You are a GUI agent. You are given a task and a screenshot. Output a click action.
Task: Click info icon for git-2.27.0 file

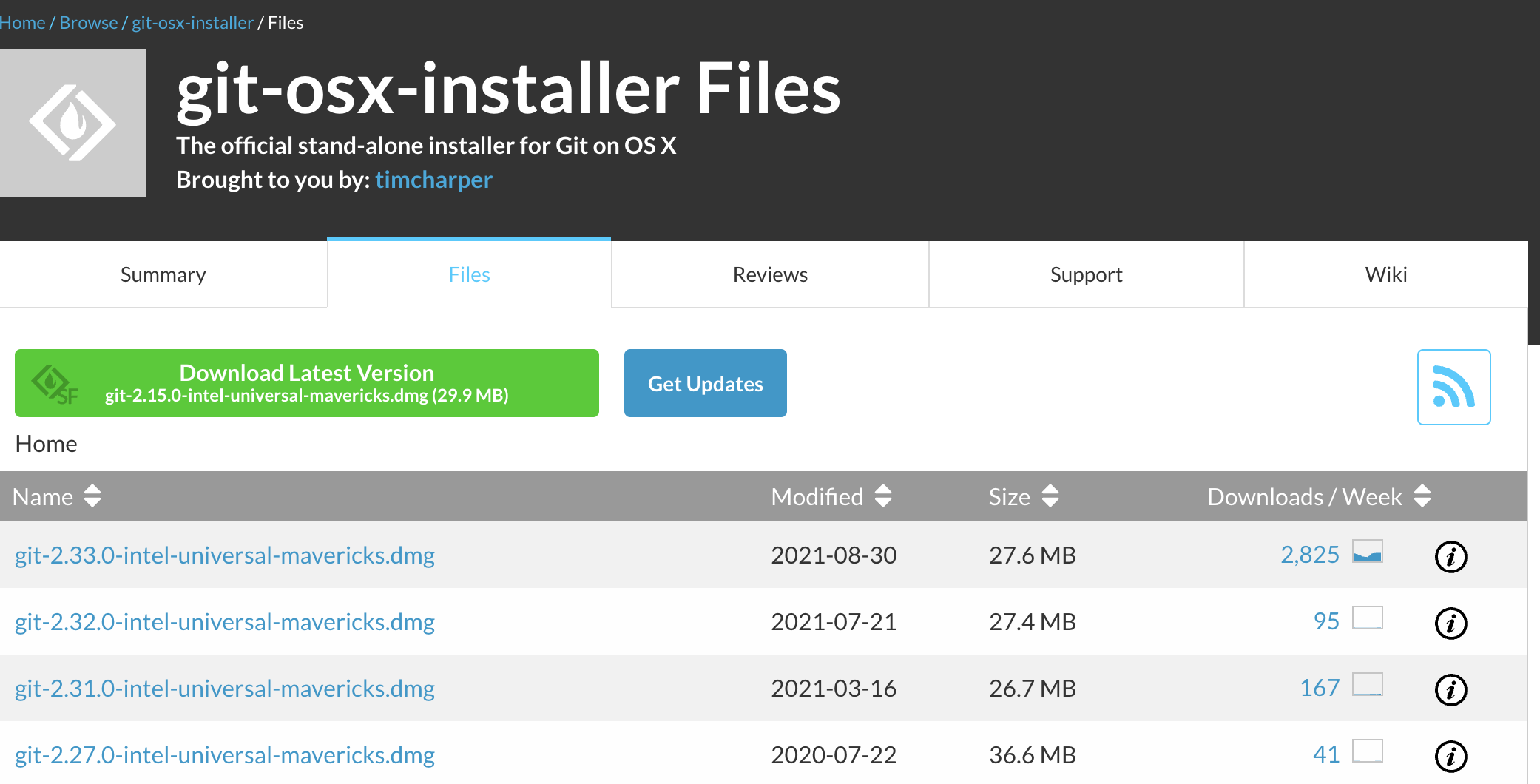coord(1450,756)
